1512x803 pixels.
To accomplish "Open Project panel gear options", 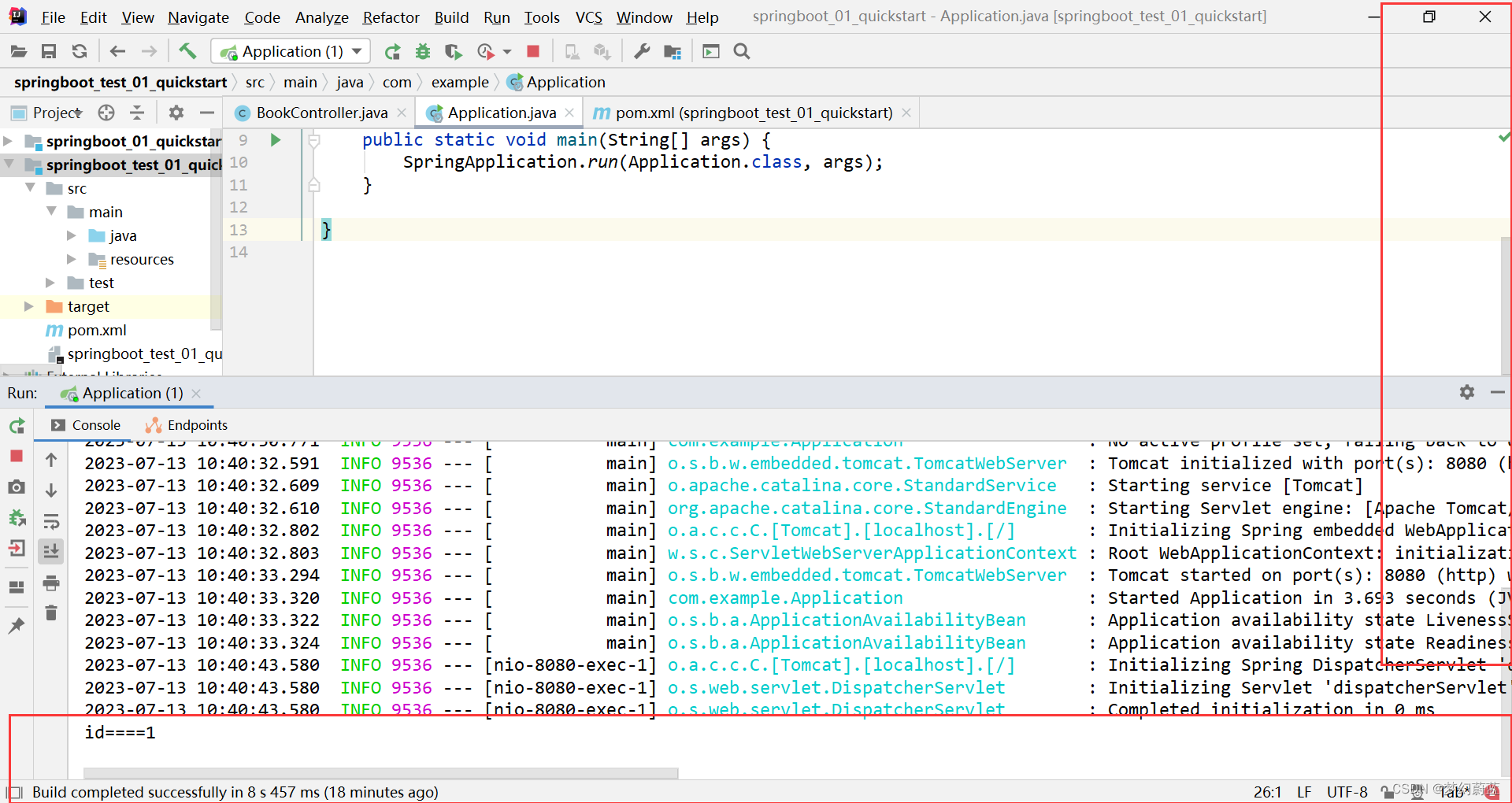I will (176, 113).
